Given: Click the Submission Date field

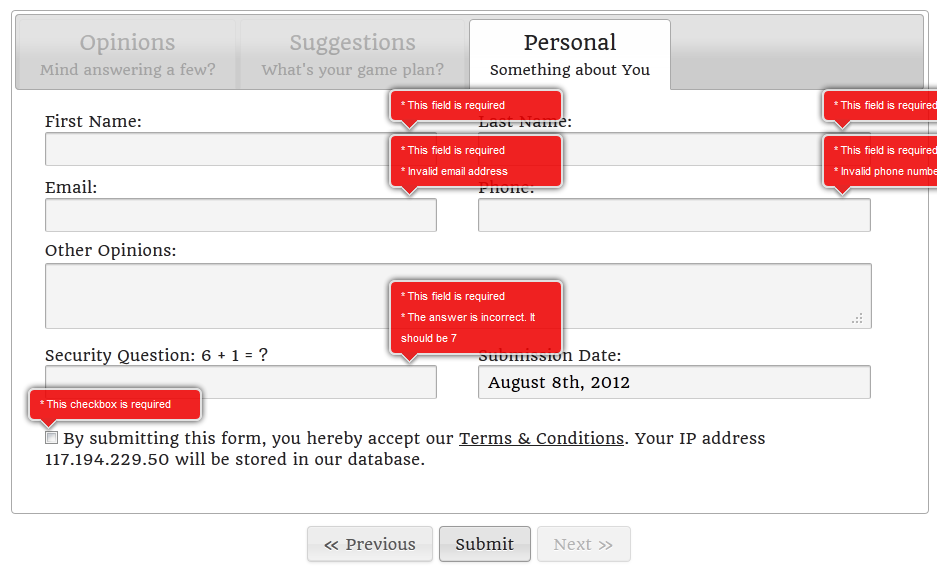Looking at the screenshot, I should coord(674,382).
